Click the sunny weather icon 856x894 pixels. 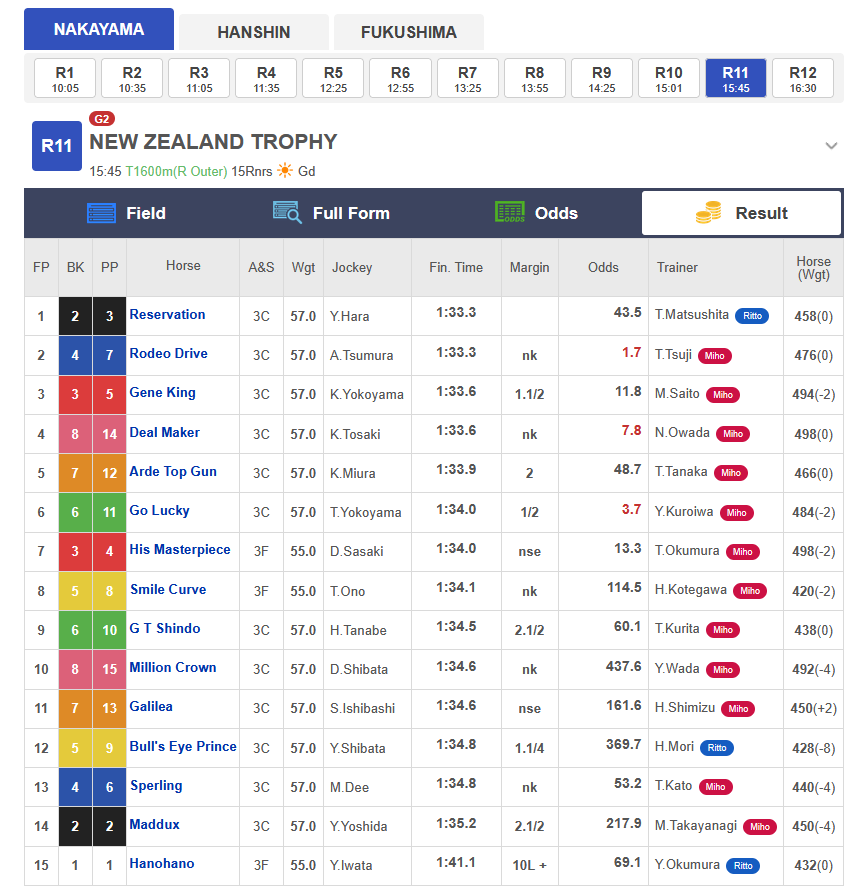(285, 170)
